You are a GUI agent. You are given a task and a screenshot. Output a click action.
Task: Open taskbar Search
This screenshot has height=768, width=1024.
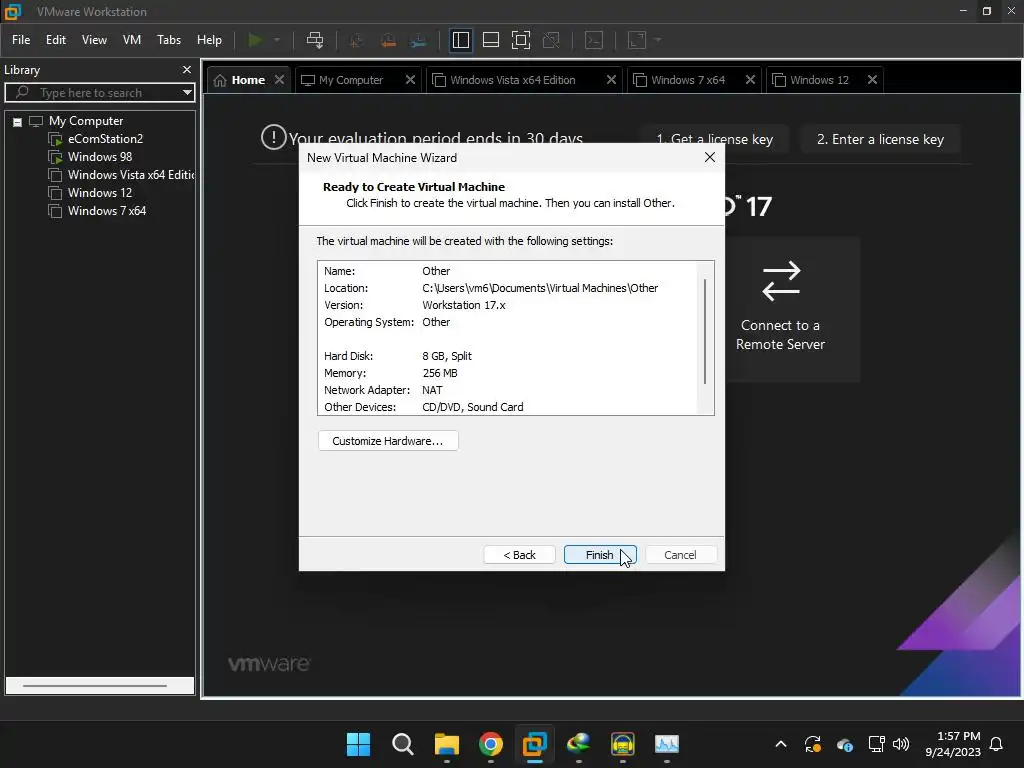point(402,744)
